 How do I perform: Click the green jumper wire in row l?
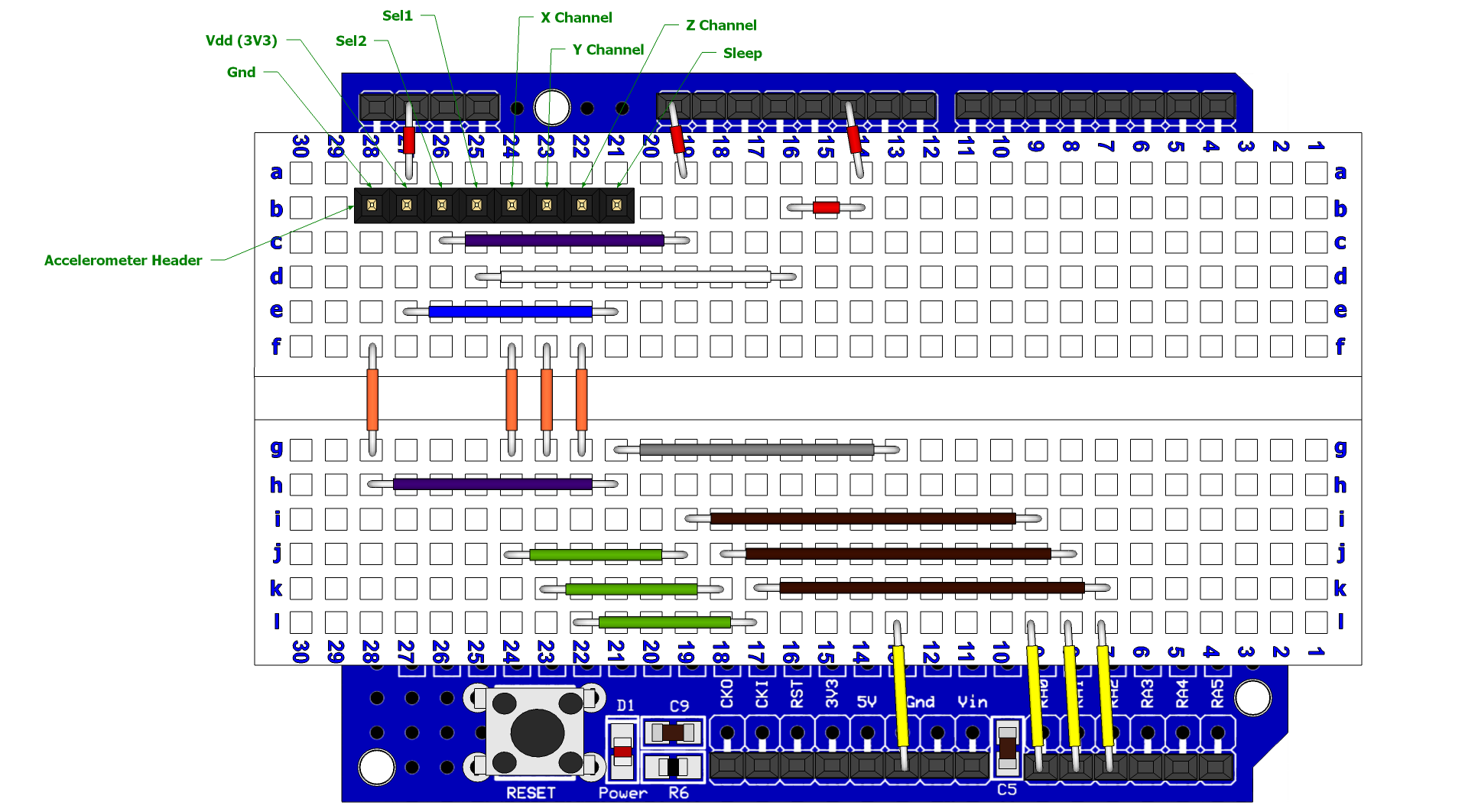coord(665,622)
